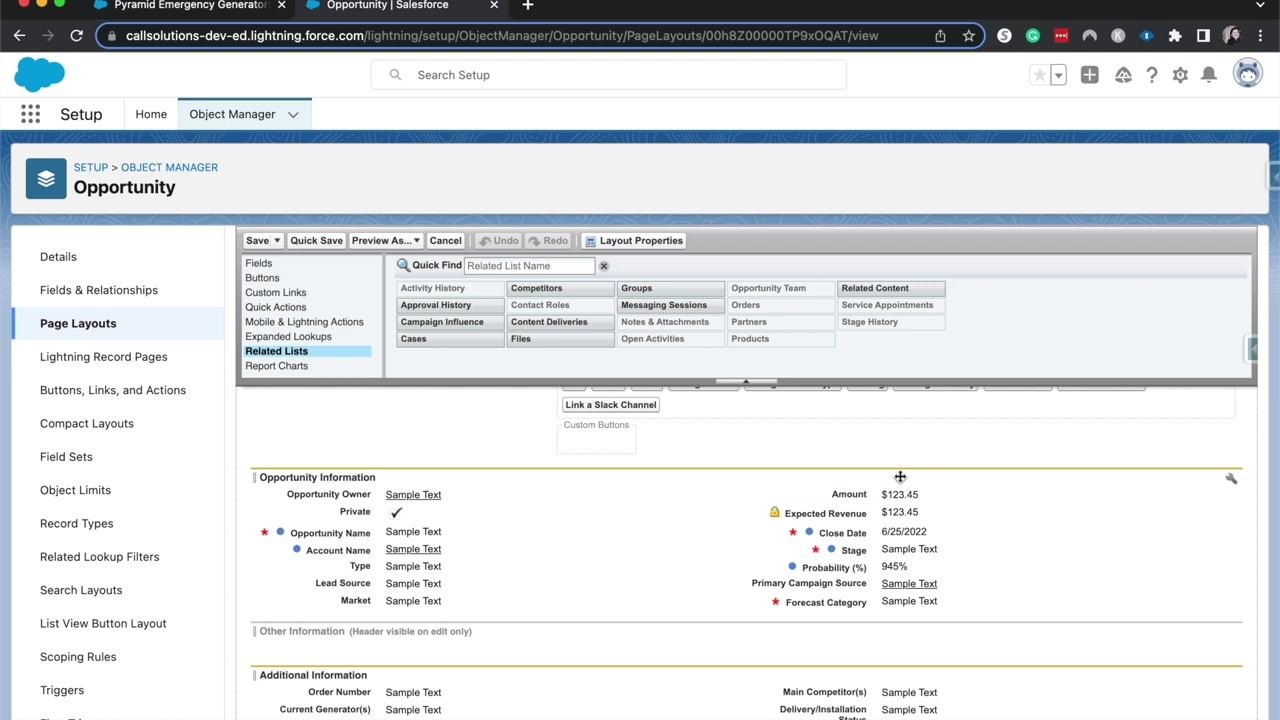
Task: Click the Trailhead guidance icon in the header
Action: coord(1123,75)
